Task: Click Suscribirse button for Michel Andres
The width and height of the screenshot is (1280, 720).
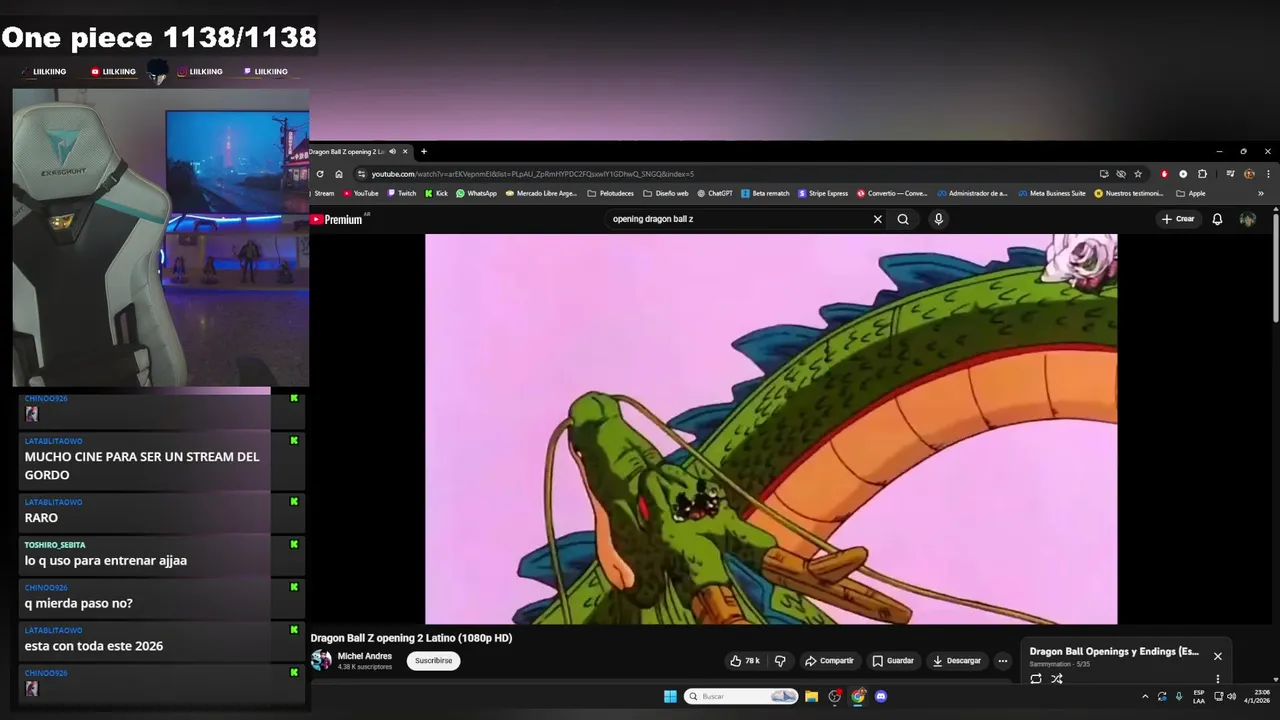Action: tap(433, 661)
